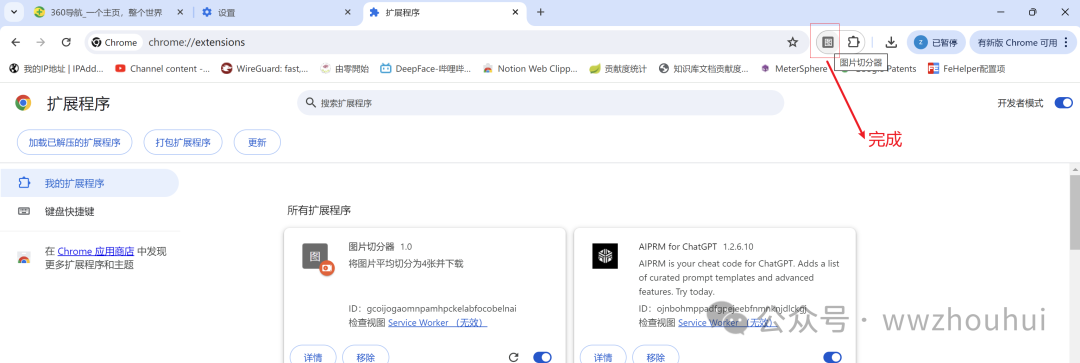Close the 扩展程序 tab

515,12
